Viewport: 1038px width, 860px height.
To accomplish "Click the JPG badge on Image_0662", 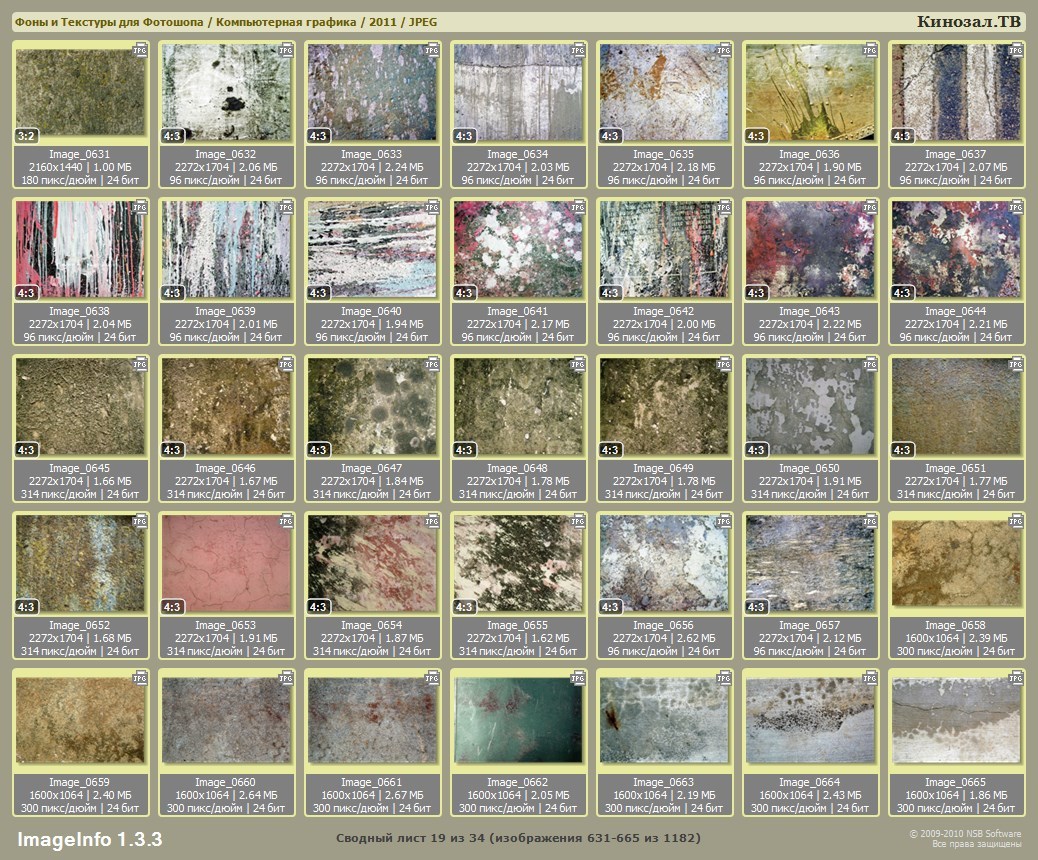I will click(x=578, y=678).
